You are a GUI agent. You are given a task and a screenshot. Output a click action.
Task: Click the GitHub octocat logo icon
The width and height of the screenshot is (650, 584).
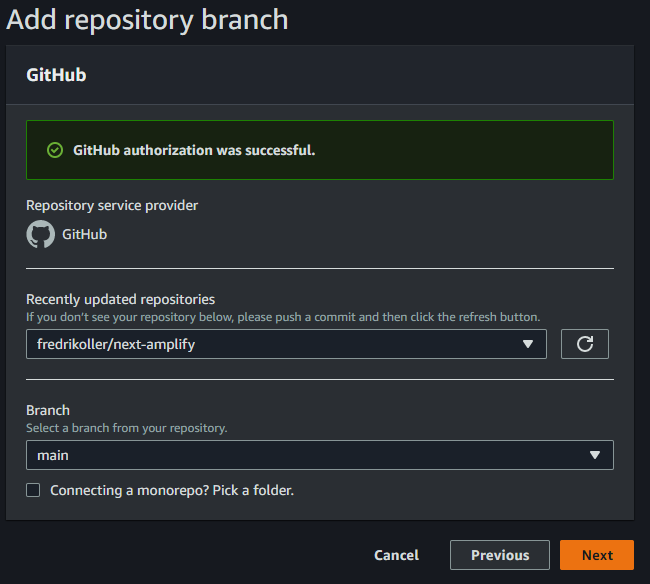41,234
